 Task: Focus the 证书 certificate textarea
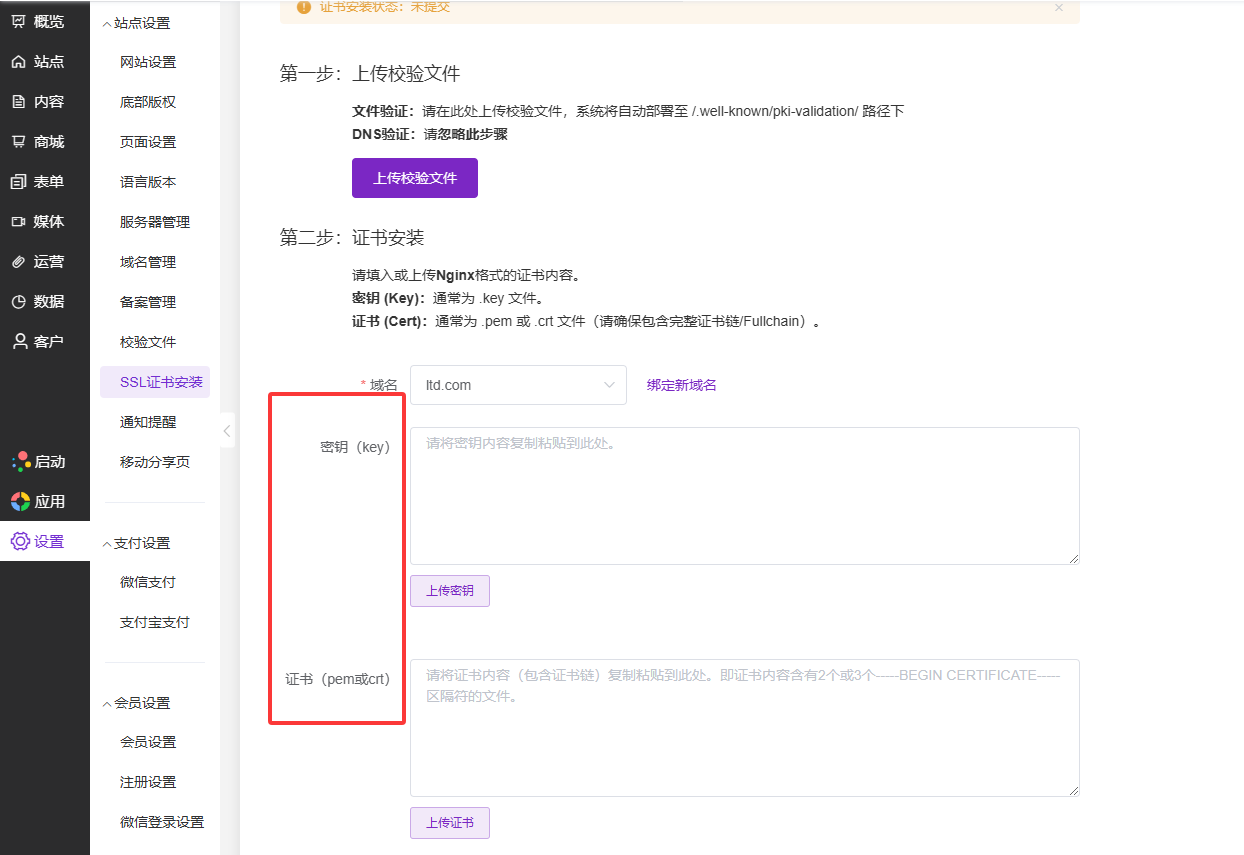point(745,728)
